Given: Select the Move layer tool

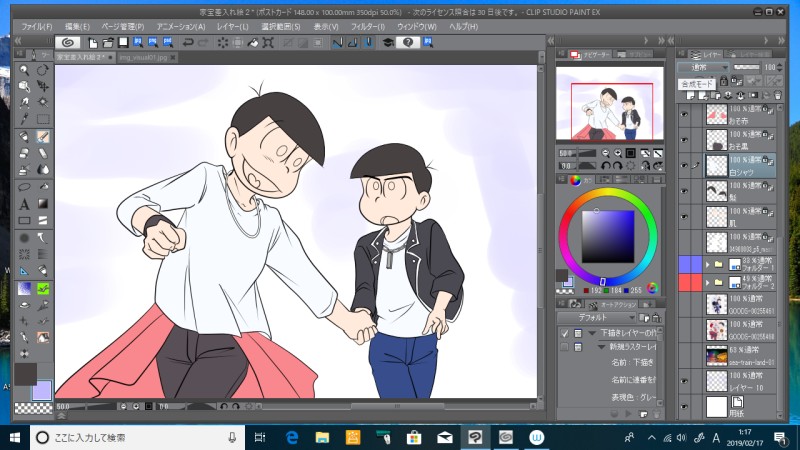Looking at the screenshot, I should 43,86.
